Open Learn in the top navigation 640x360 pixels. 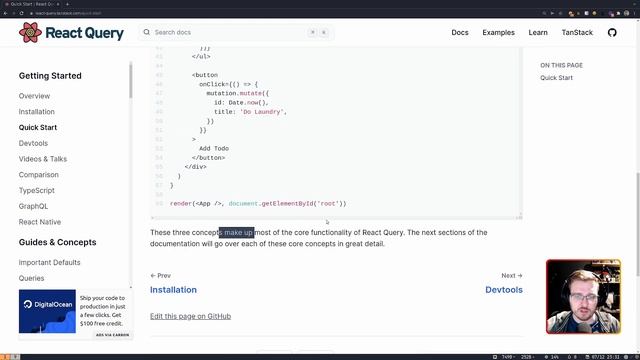[x=538, y=33]
